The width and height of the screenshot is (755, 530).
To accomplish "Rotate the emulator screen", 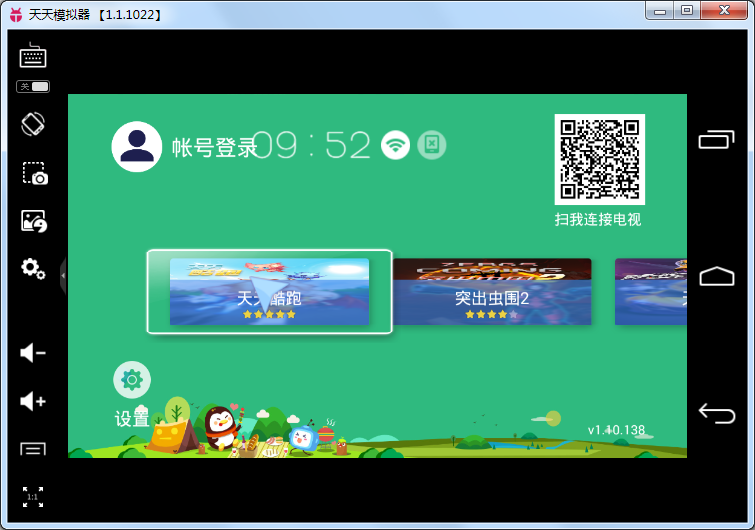I will point(33,124).
